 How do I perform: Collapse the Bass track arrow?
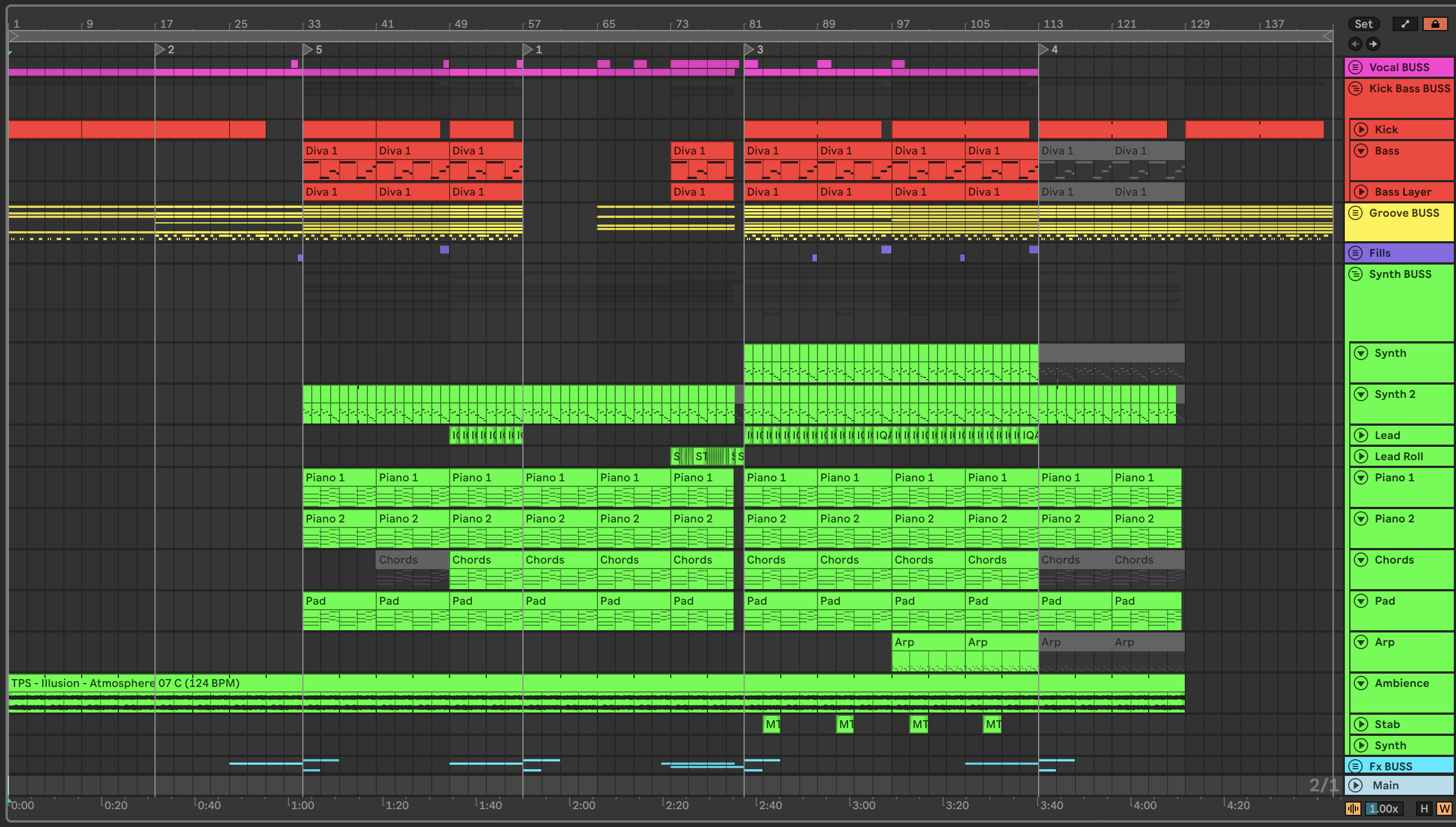(x=1361, y=151)
